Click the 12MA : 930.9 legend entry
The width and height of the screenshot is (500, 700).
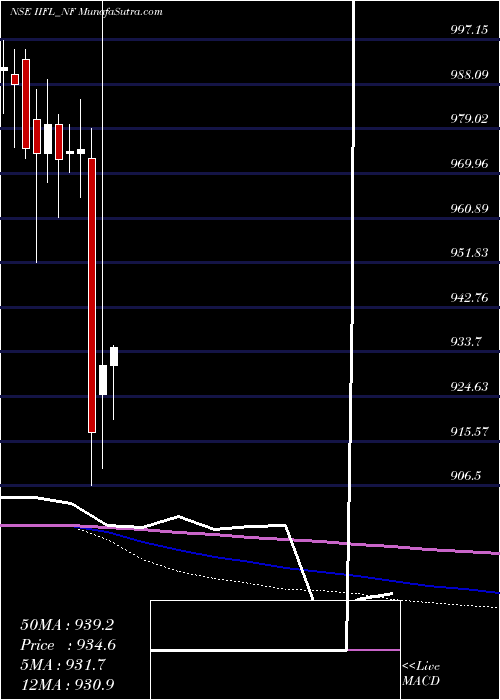(67, 684)
